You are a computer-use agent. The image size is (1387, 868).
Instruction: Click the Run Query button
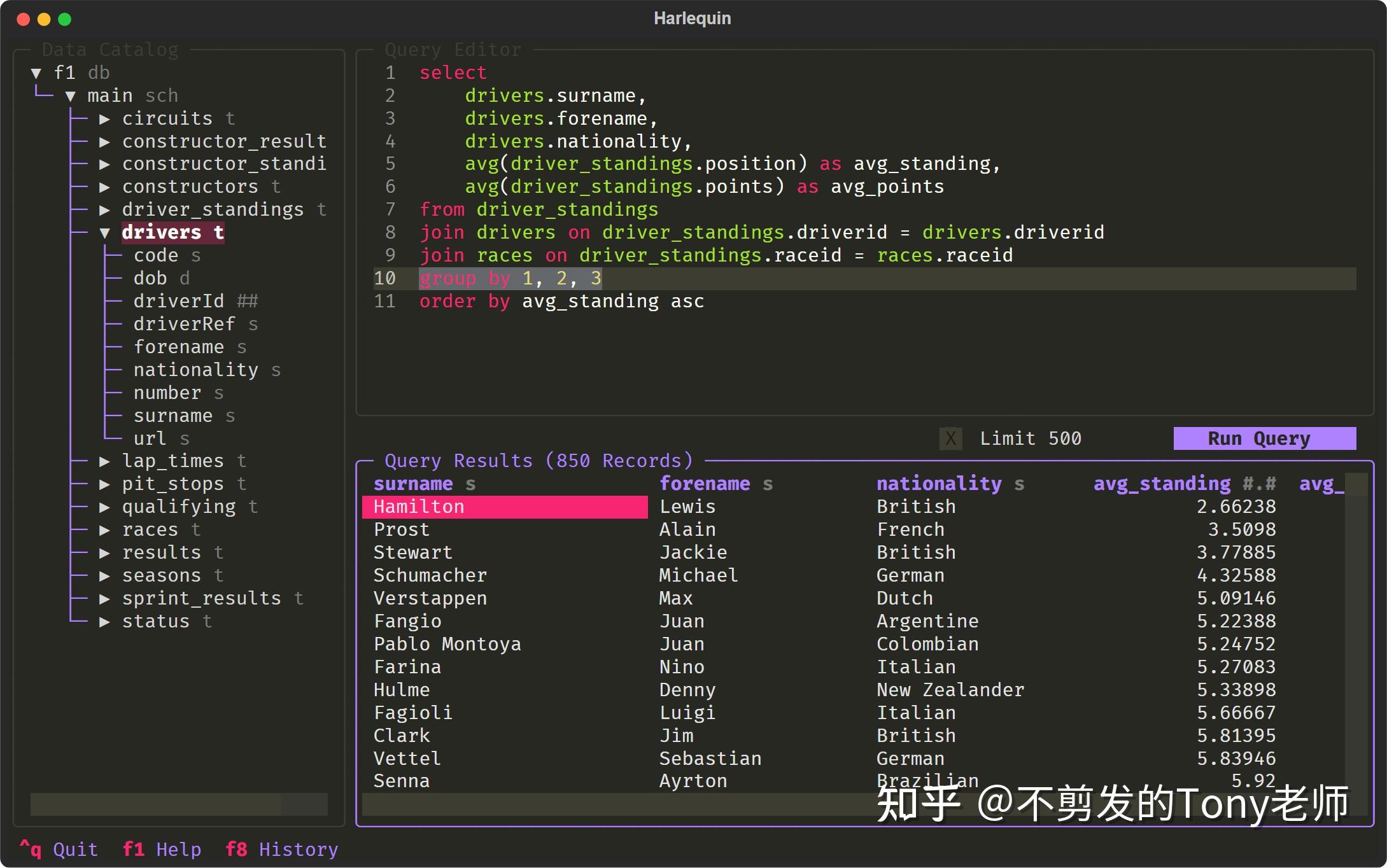[1264, 438]
